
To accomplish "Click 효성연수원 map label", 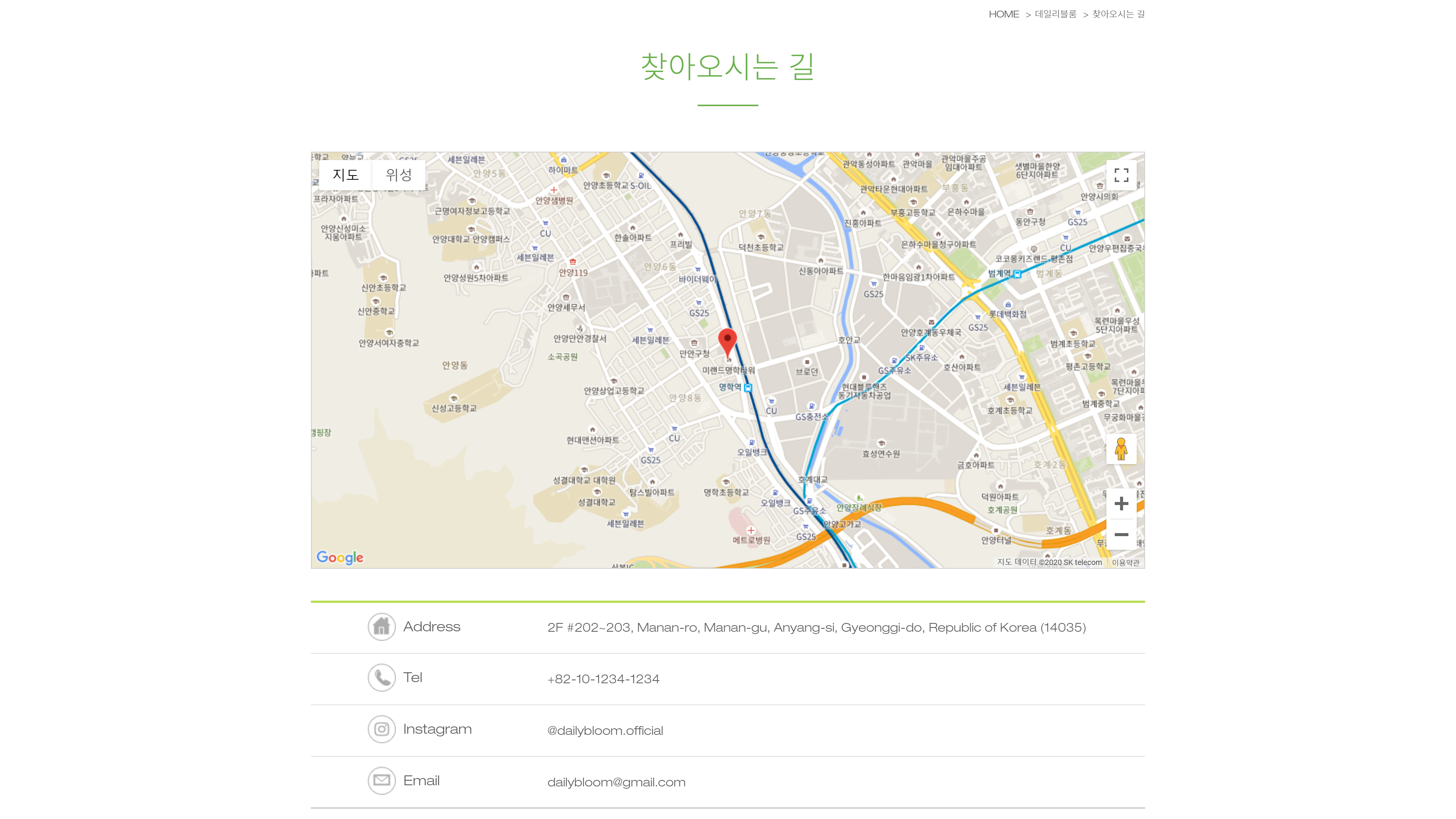I will [881, 454].
